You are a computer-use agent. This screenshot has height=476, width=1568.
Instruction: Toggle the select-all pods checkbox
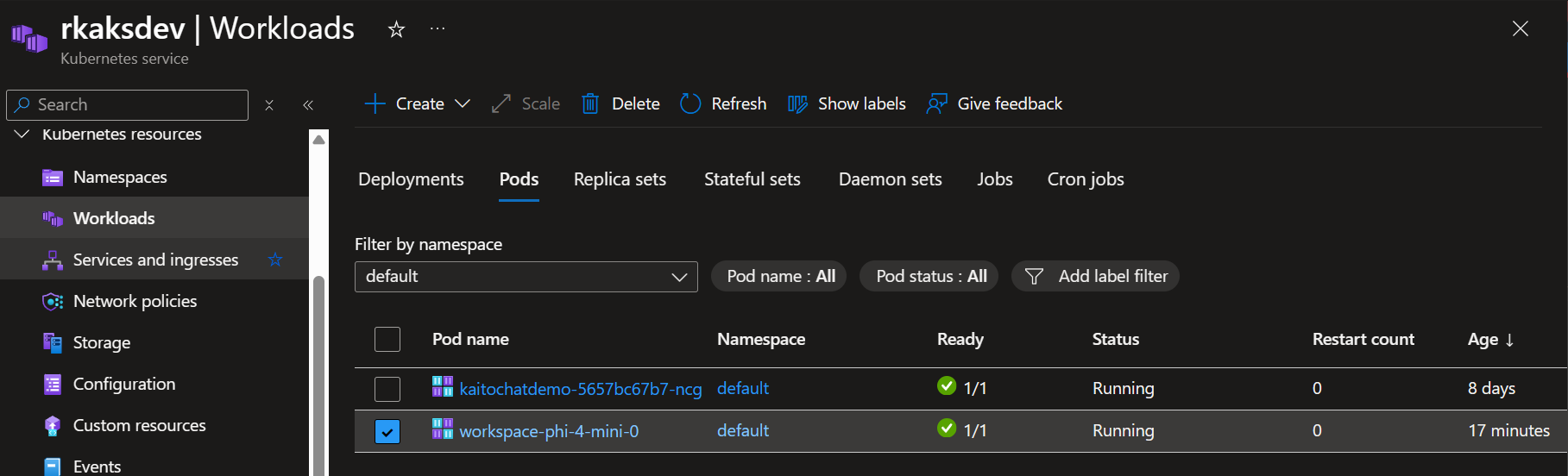point(387,339)
